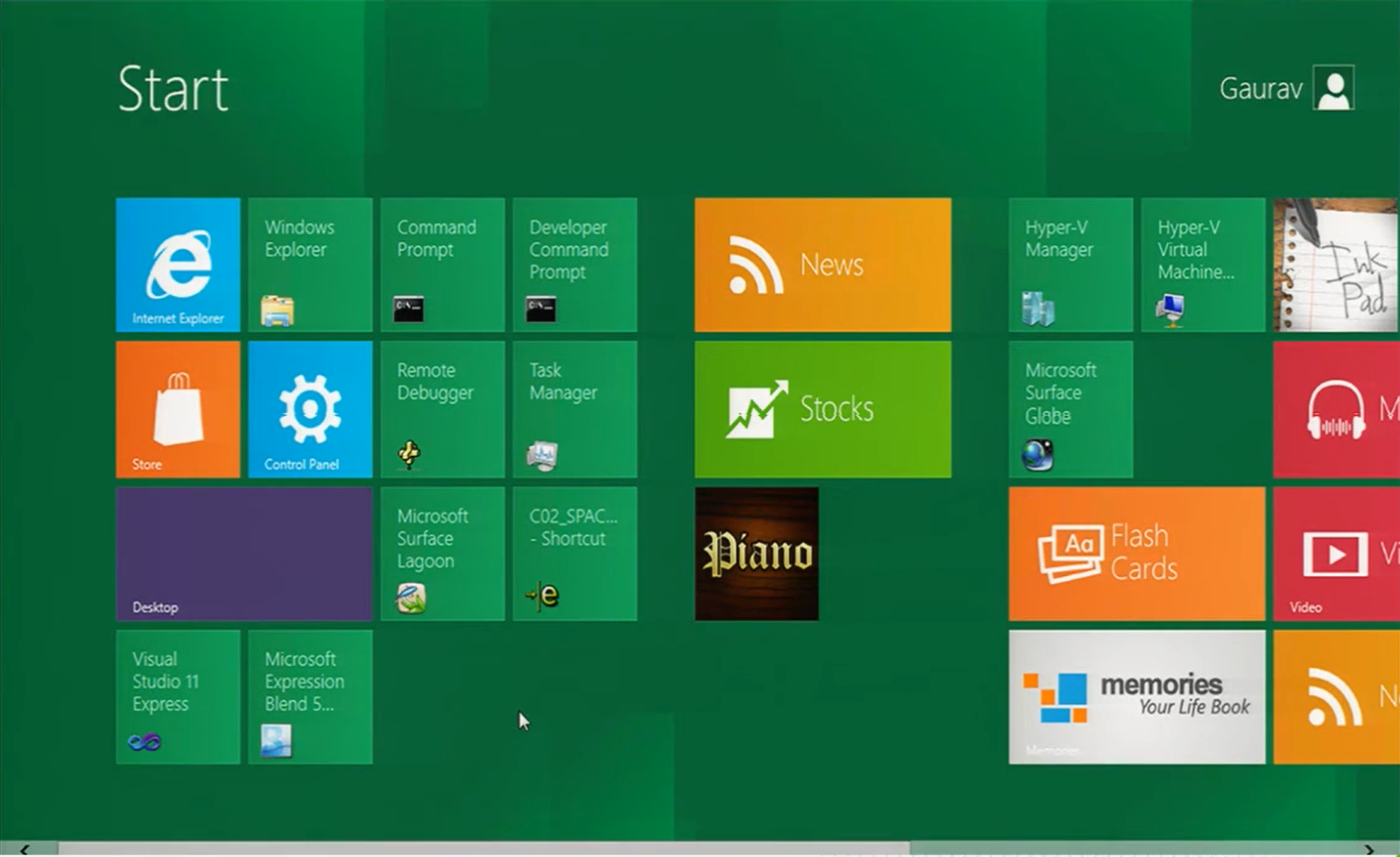The height and width of the screenshot is (857, 1400).
Task: Open the Control Panel tile
Action: (310, 409)
